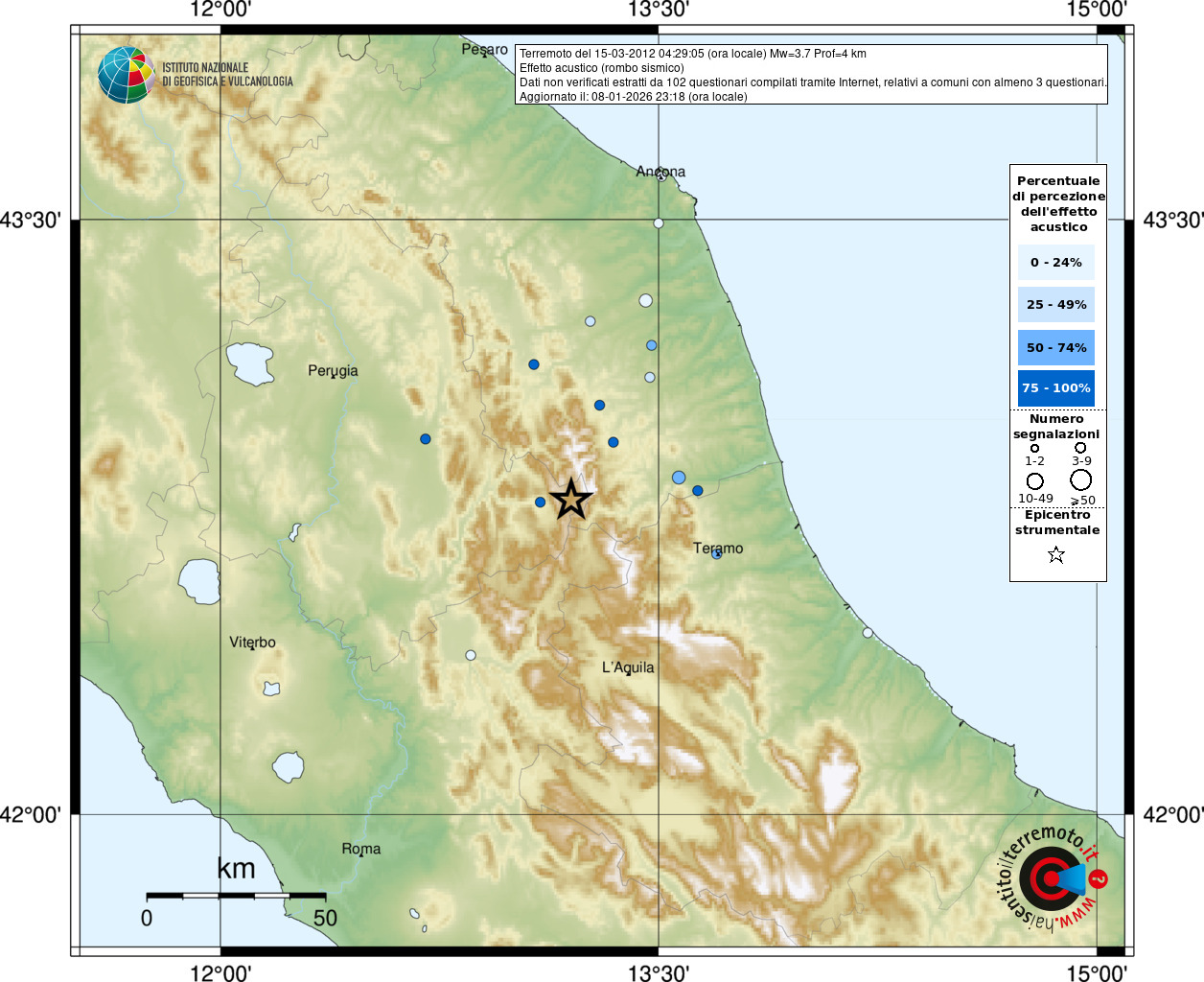The width and height of the screenshot is (1204, 982).
Task: Click the 'km' scale unit label
Action: pos(236,869)
